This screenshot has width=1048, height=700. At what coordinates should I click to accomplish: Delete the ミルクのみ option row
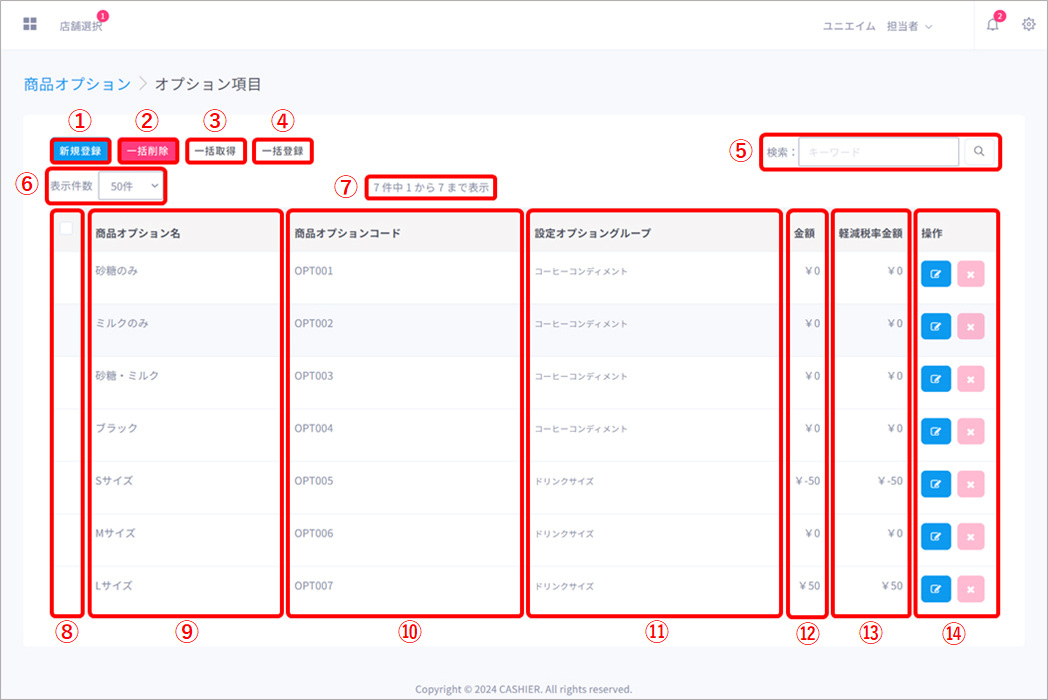(970, 327)
